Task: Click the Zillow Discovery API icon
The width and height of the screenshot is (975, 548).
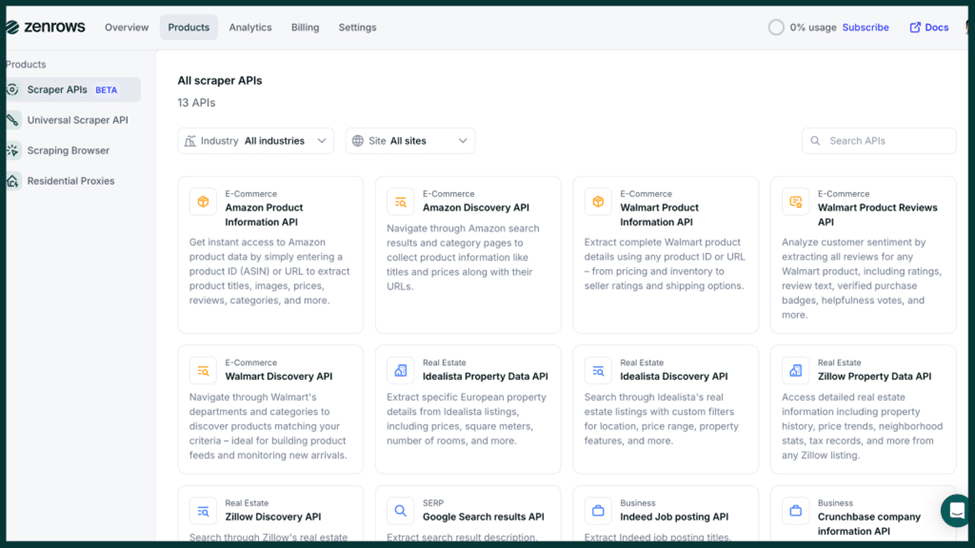Action: point(203,511)
